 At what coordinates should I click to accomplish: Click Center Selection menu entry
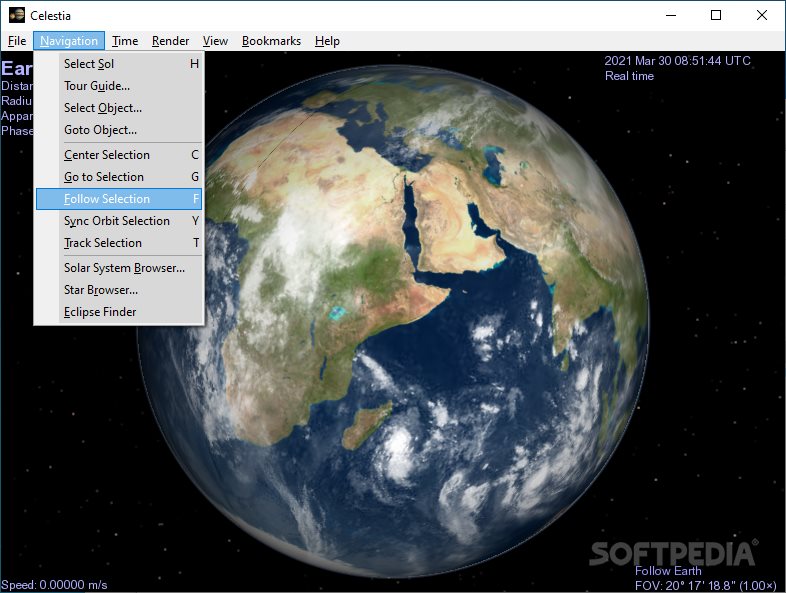(x=119, y=155)
